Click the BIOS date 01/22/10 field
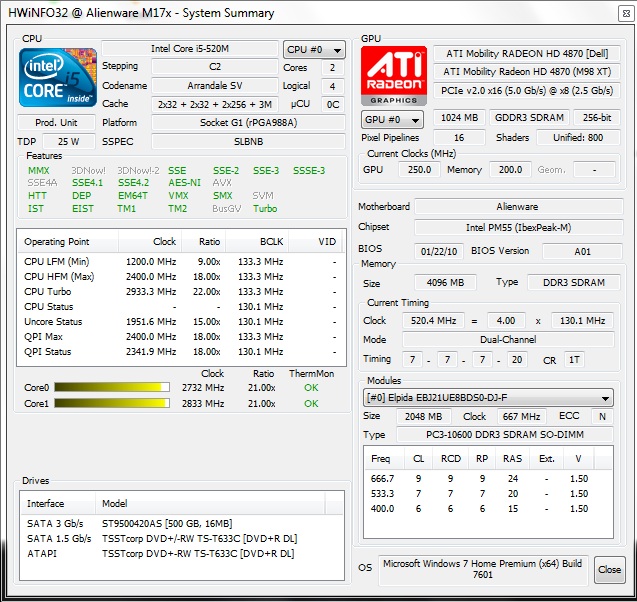 point(439,251)
